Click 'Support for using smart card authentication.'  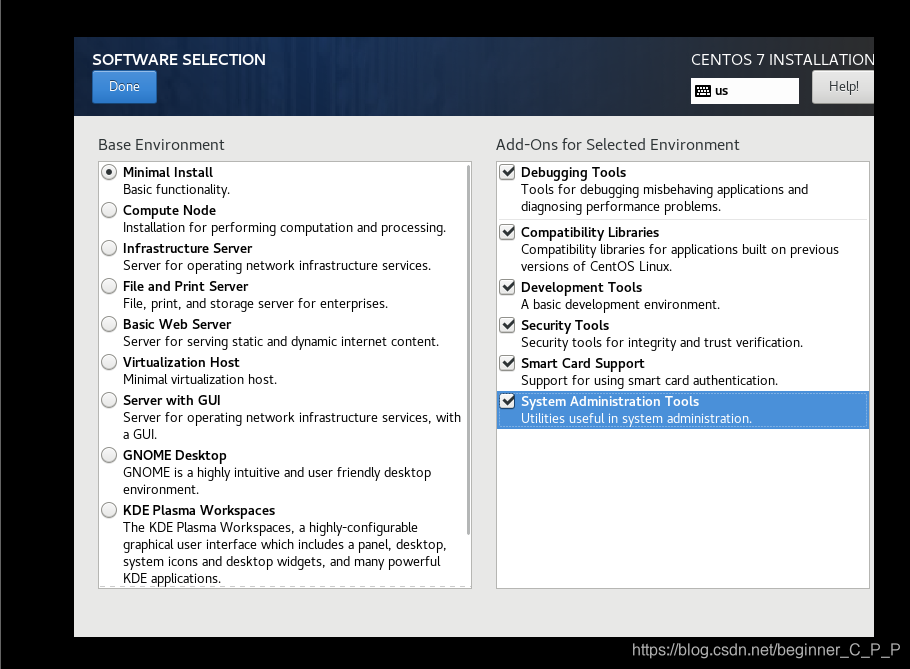pos(649,381)
